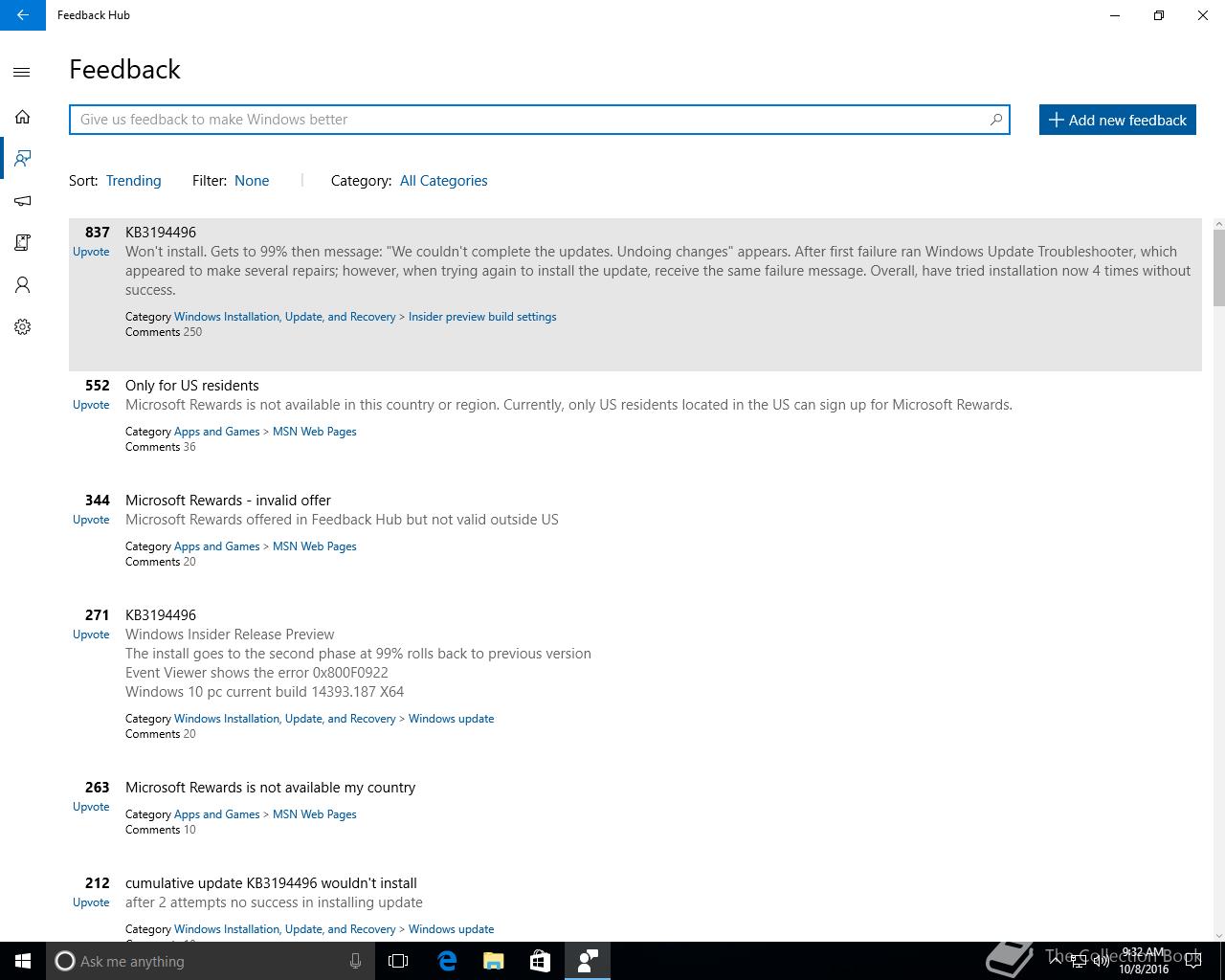Open profile person icon in sidebar

22,285
